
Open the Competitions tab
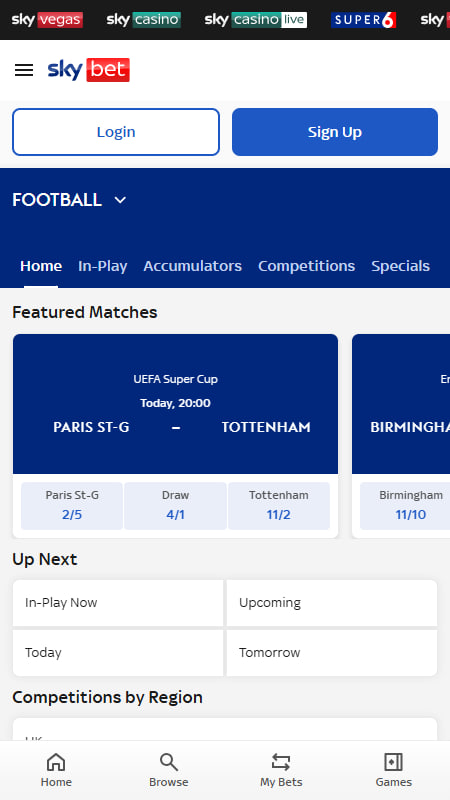[306, 266]
